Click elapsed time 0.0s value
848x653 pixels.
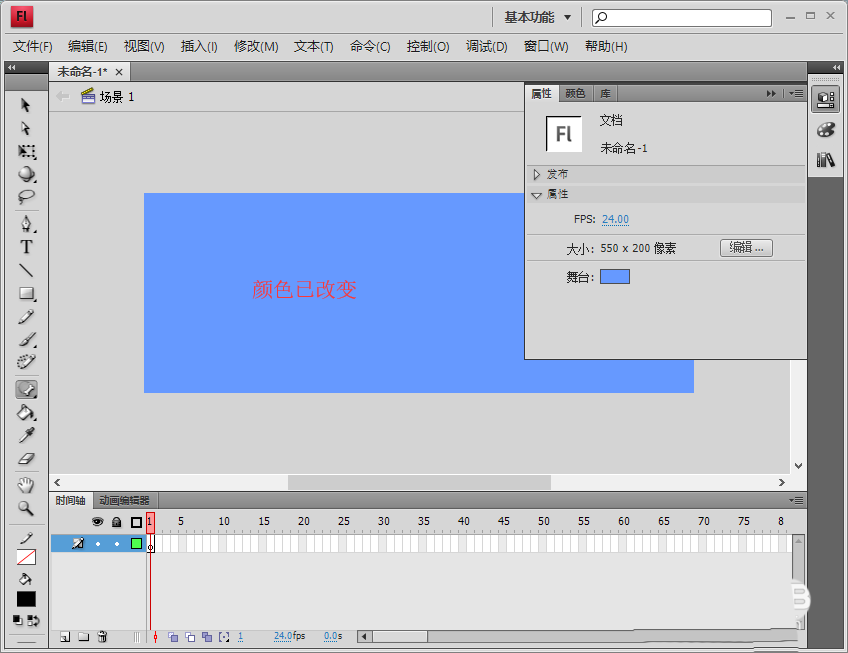tap(333, 636)
